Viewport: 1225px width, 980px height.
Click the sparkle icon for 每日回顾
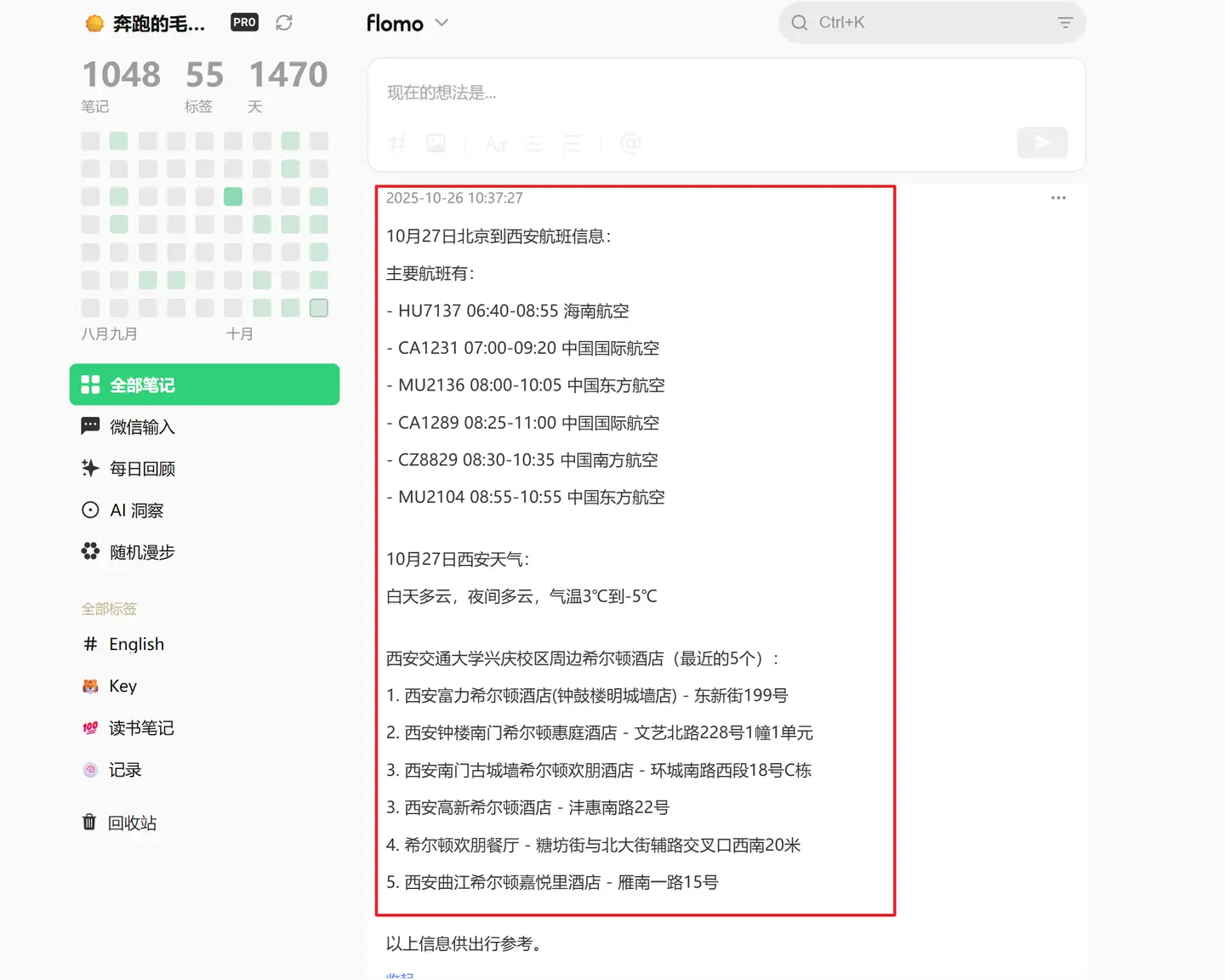tap(90, 468)
